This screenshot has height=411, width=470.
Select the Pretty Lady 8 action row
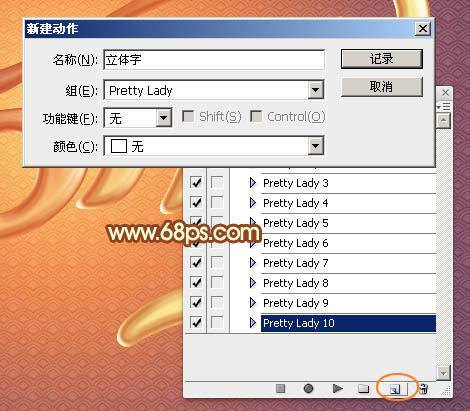point(348,283)
